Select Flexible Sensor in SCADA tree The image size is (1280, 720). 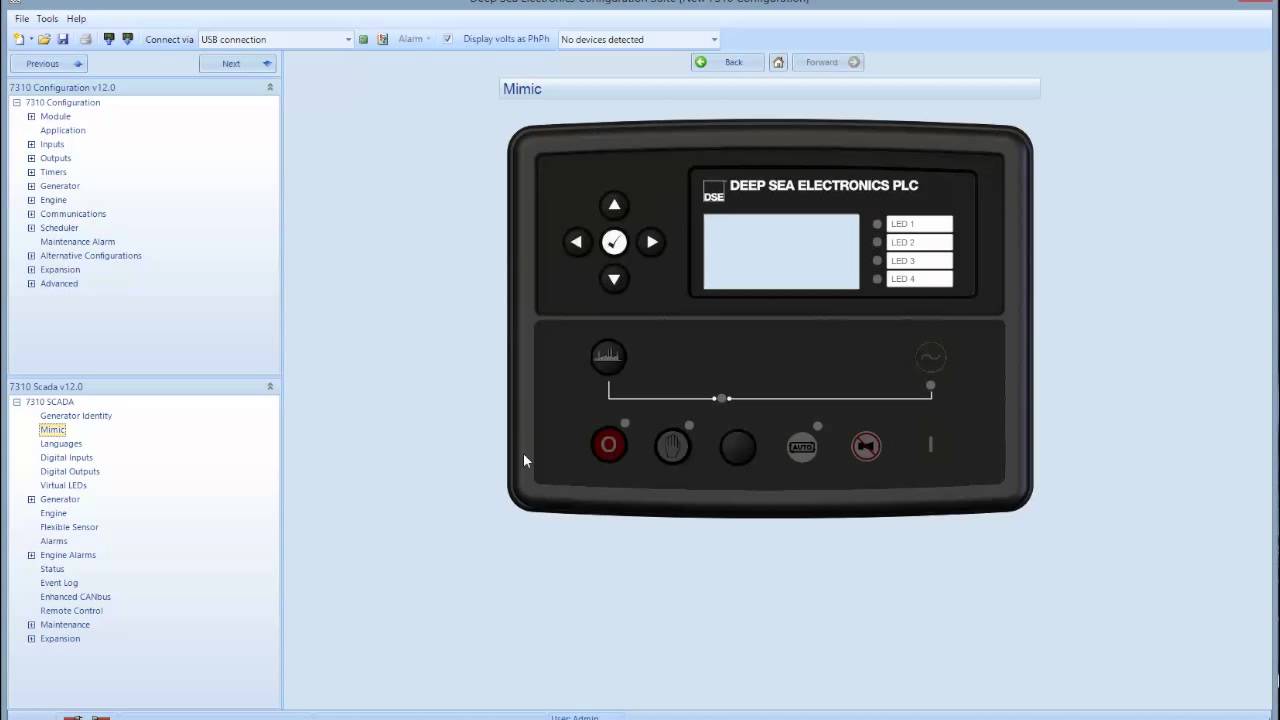tap(69, 527)
